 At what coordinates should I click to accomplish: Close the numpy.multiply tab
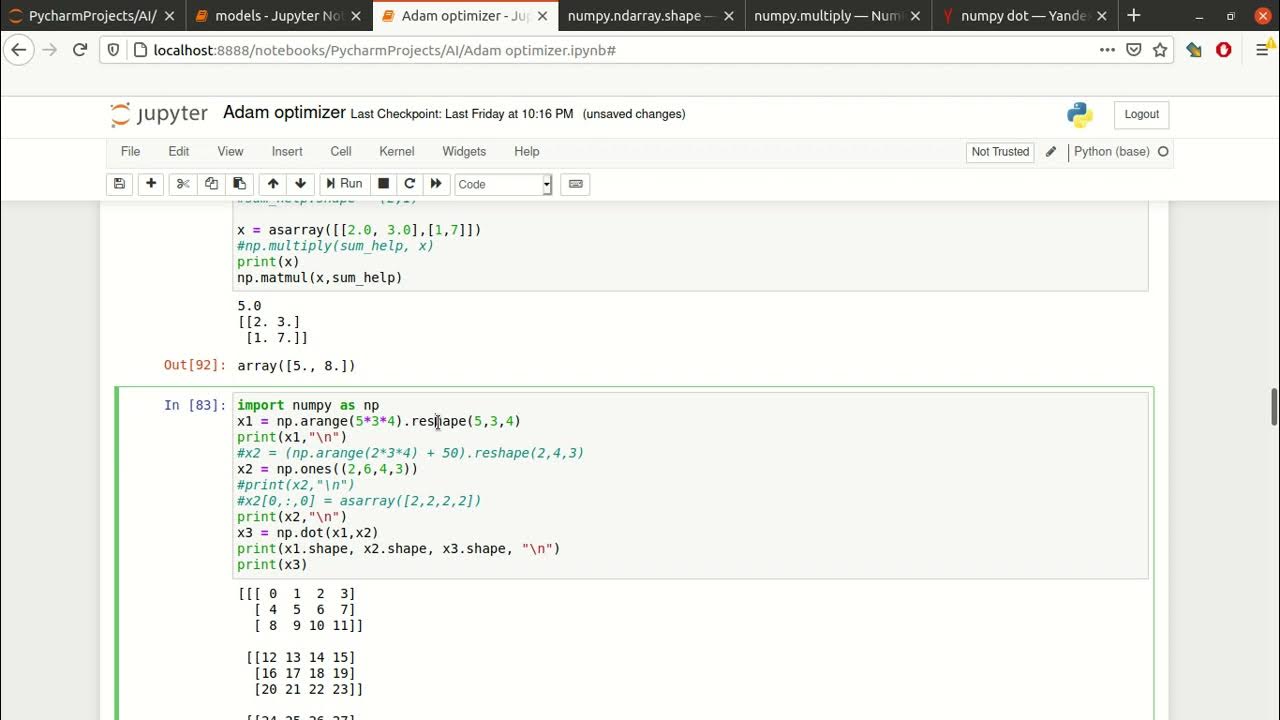[x=913, y=16]
